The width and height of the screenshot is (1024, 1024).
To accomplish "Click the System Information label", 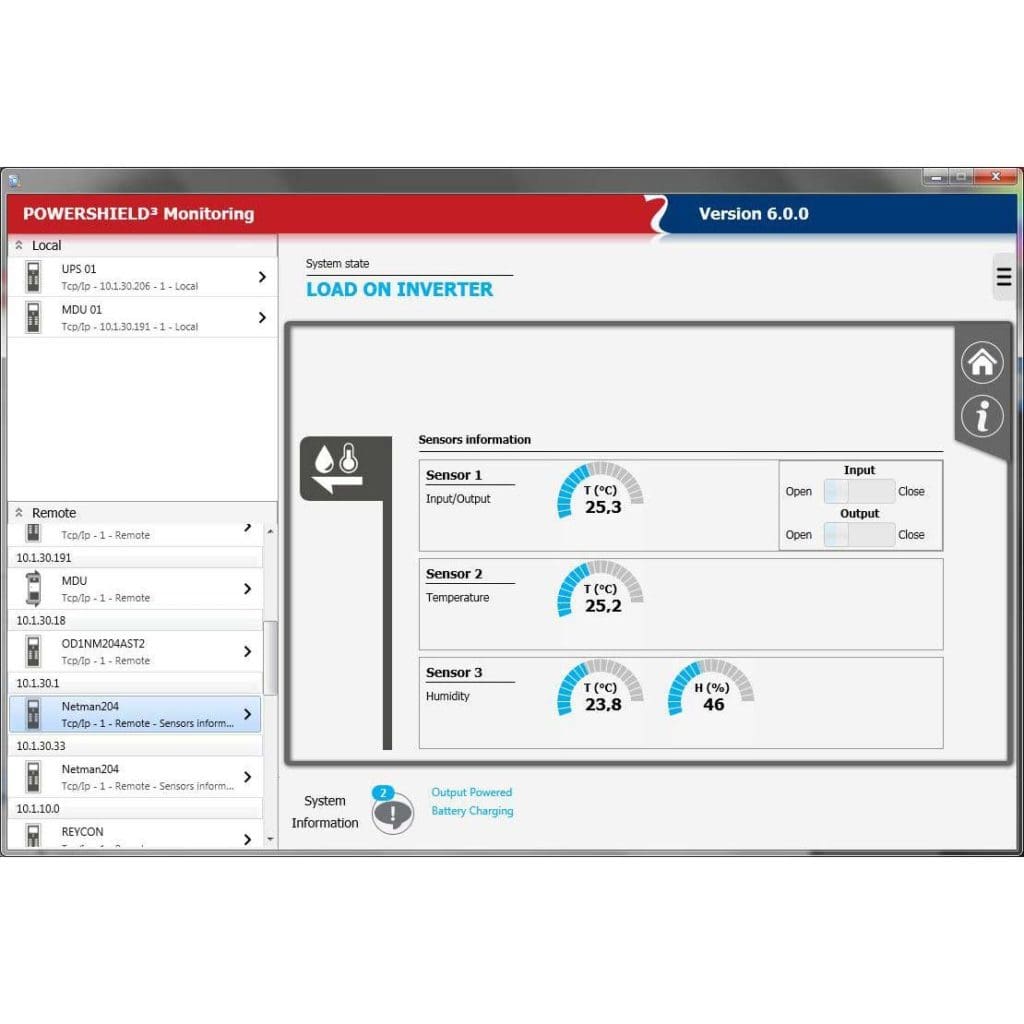I will [x=325, y=812].
